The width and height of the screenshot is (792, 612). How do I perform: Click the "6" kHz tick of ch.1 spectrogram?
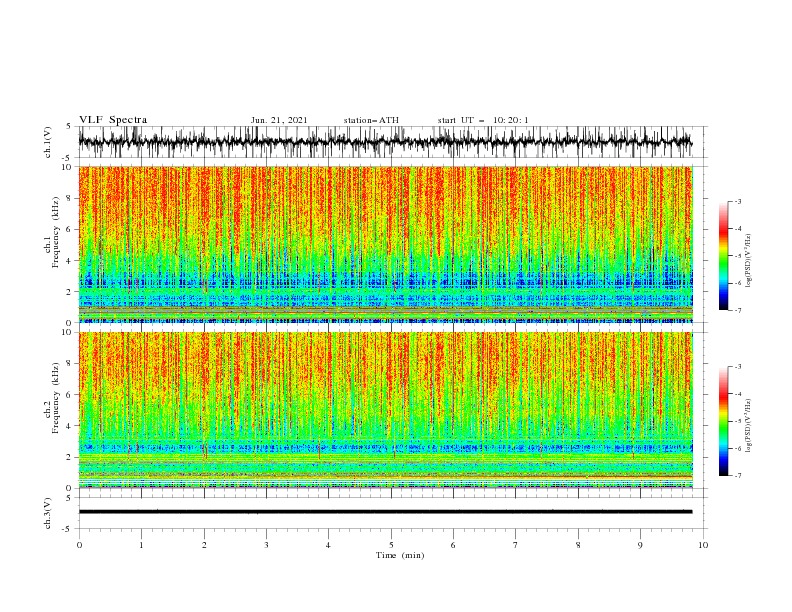pyautogui.click(x=70, y=229)
